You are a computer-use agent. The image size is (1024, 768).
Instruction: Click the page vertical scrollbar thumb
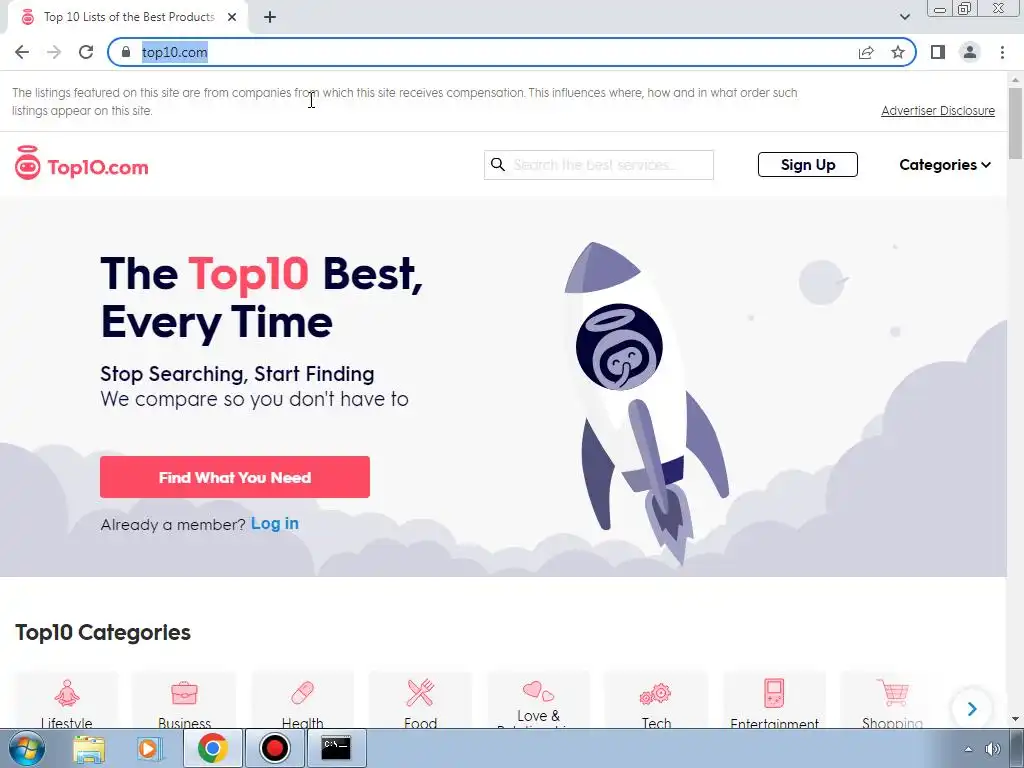tap(1016, 123)
